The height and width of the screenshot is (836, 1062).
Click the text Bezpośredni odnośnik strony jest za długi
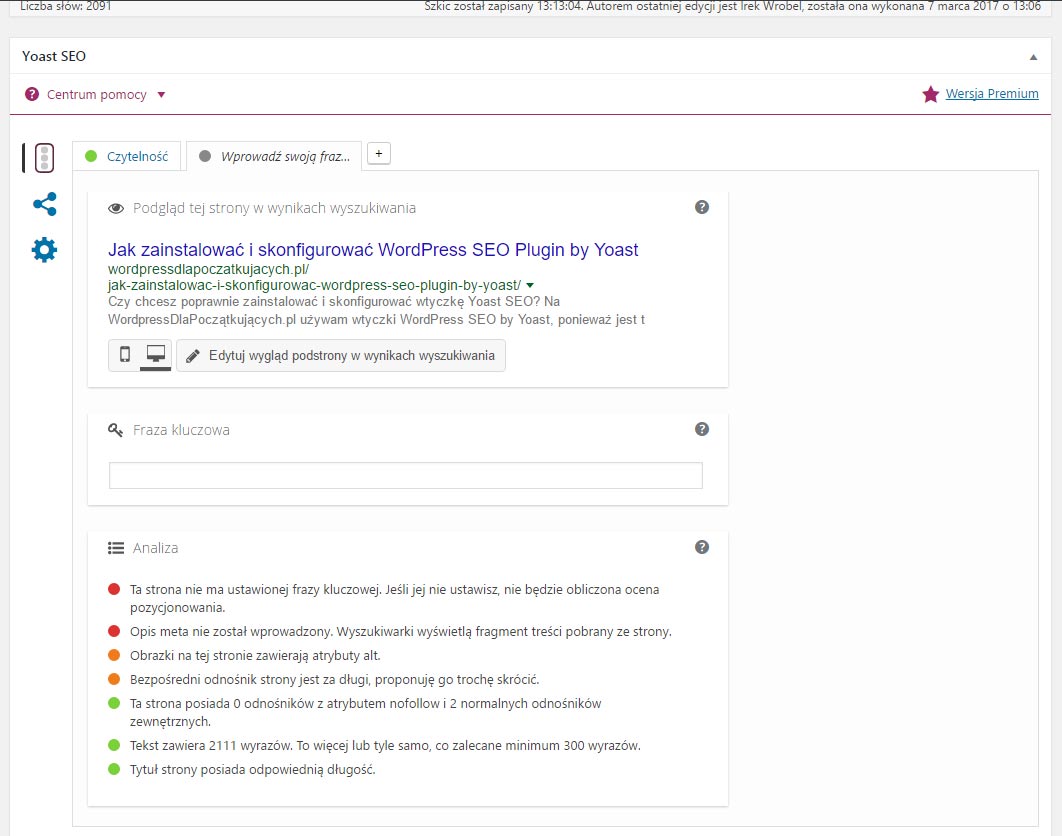point(335,680)
